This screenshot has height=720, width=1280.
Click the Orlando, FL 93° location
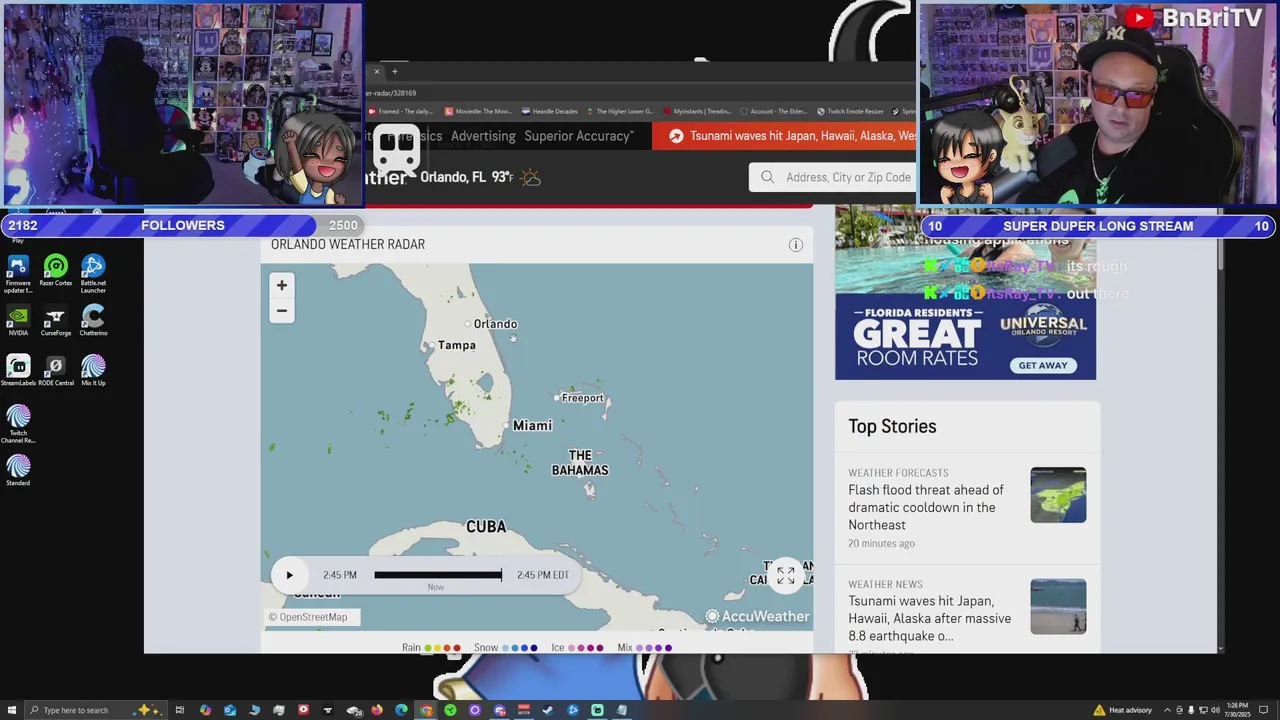pyautogui.click(x=467, y=177)
